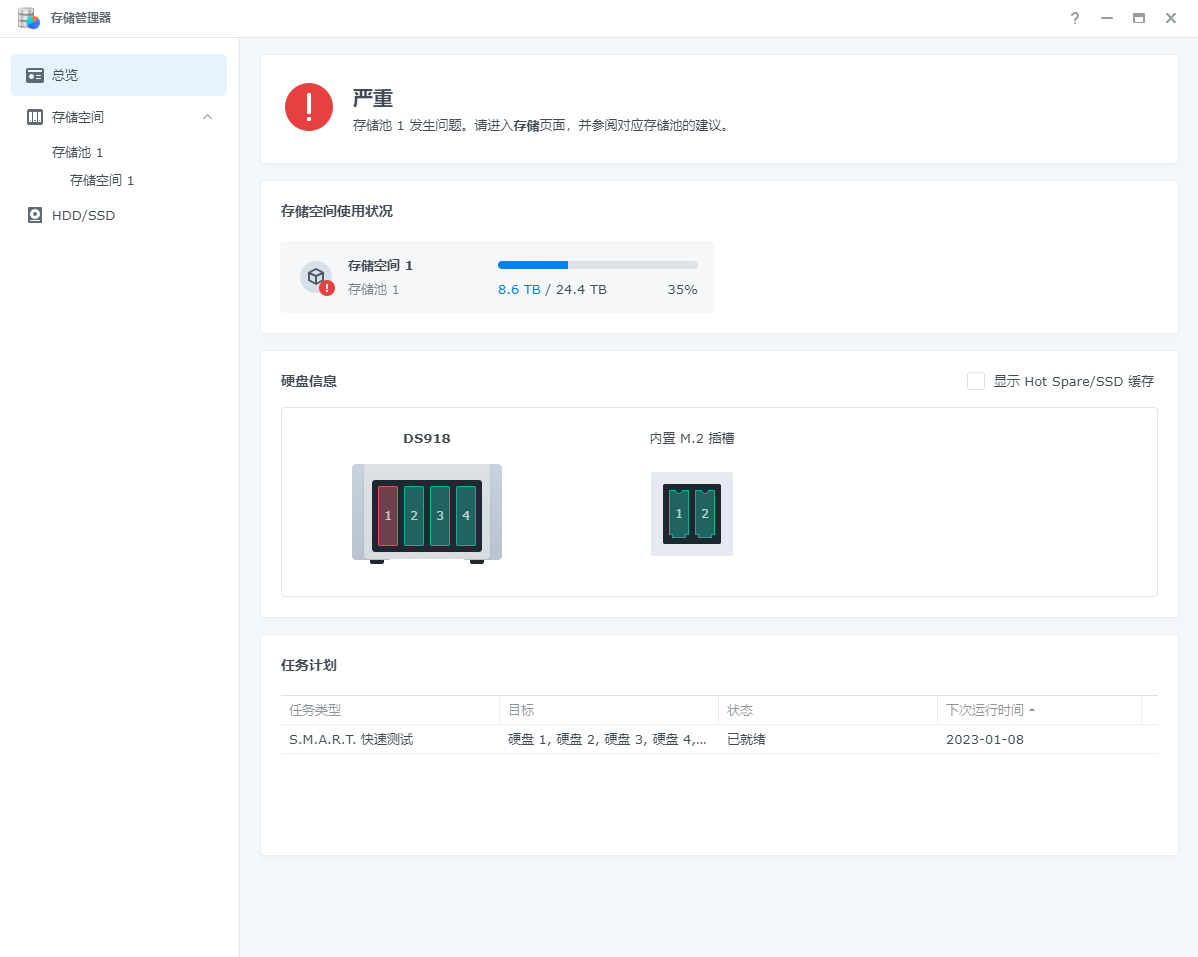Sort by 下次运行时间 column header
This screenshot has width=1198, height=957.
pyautogui.click(x=985, y=710)
